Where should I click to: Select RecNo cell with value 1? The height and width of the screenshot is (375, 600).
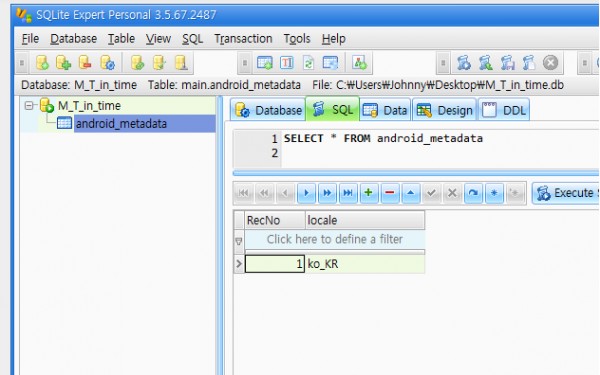point(275,264)
